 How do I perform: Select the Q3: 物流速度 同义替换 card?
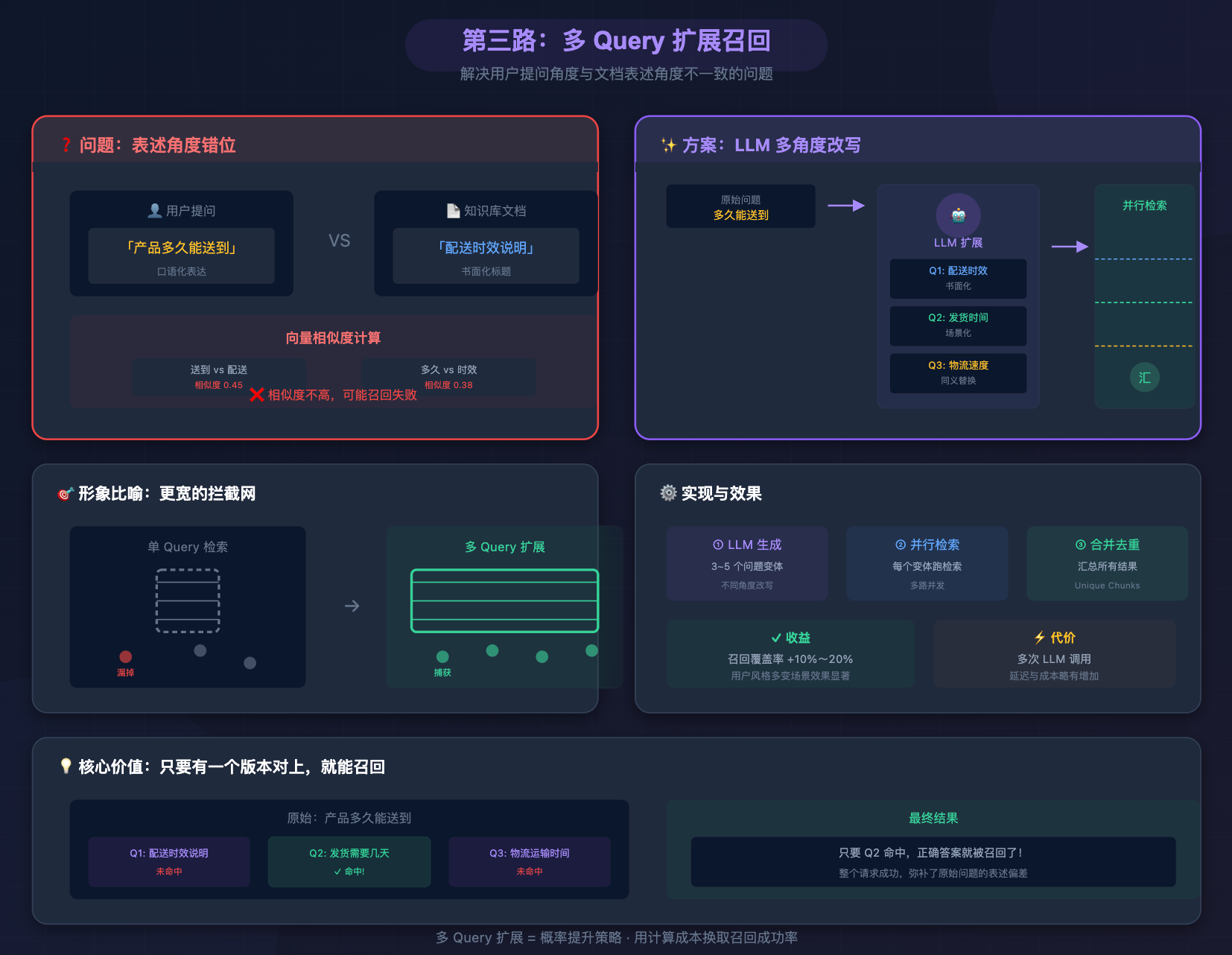coord(958,372)
